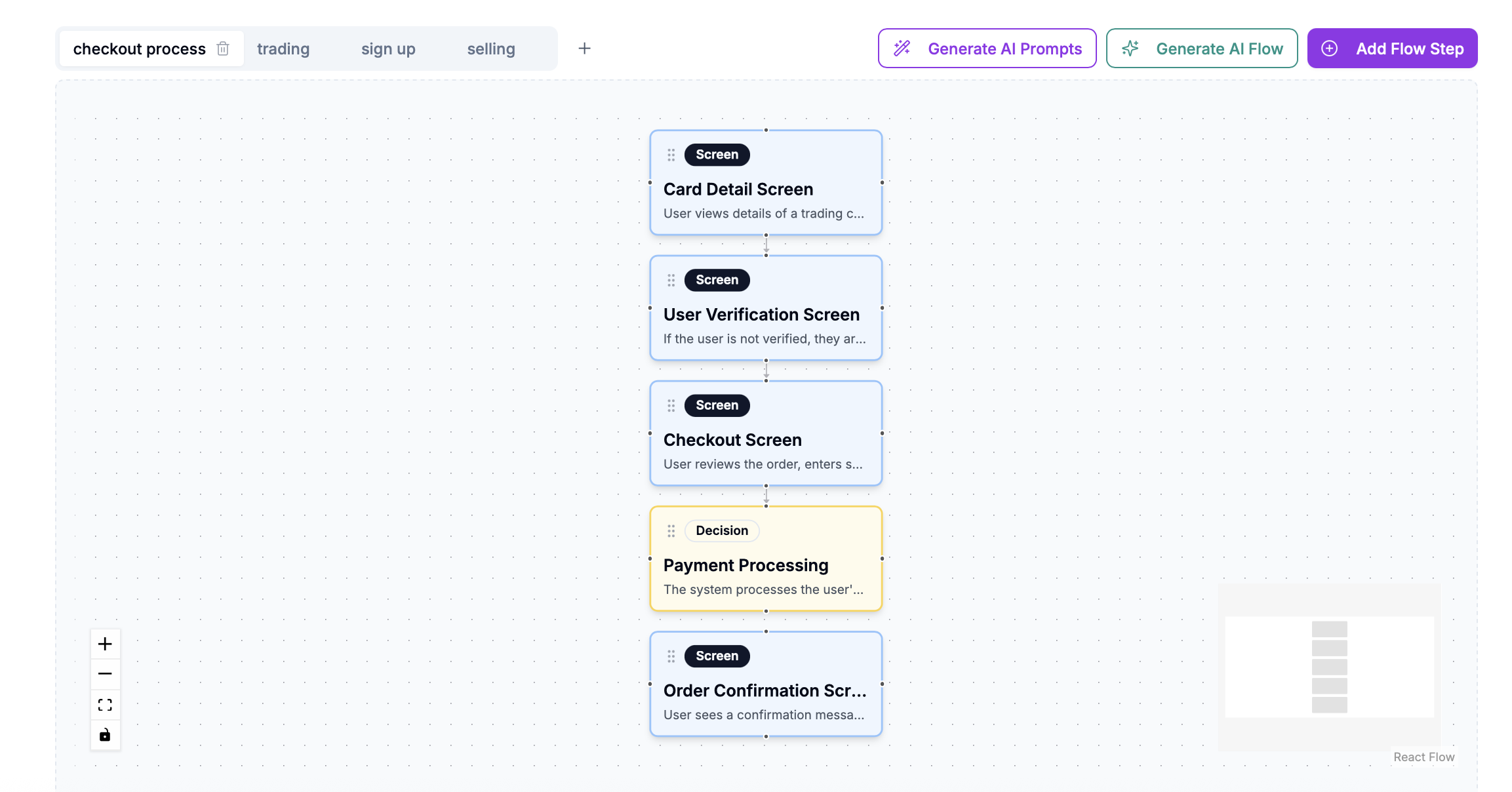Click Generate AI Prompts button
Viewport: 1512px width, 792px height.
coord(987,49)
